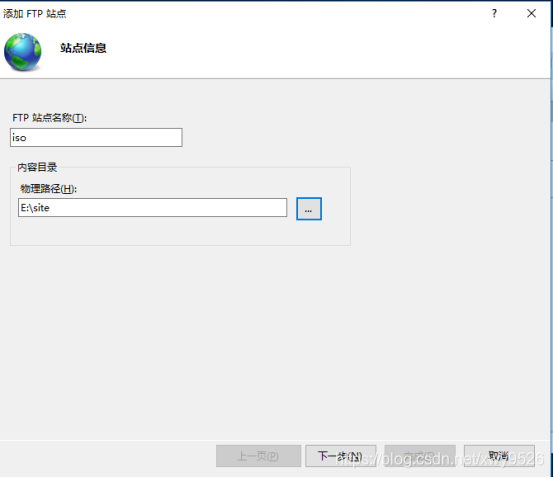The height and width of the screenshot is (478, 554).
Task: Click the FTP site name field containing iso
Action: (96, 137)
